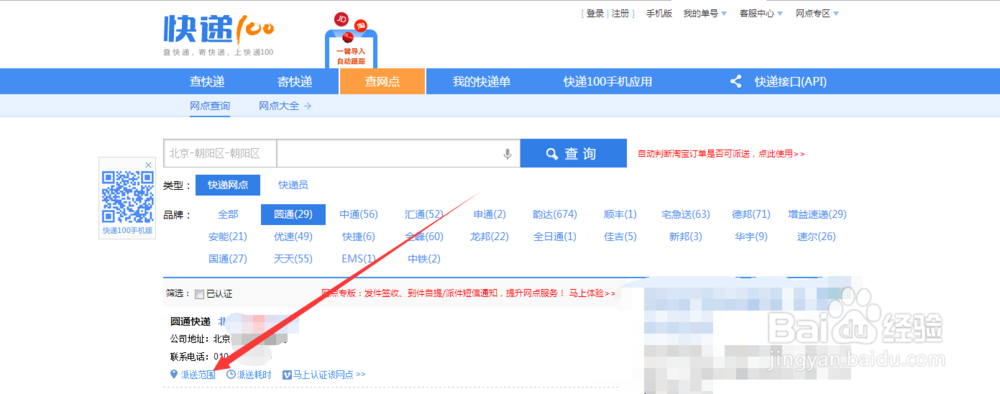This screenshot has width=1000, height=394.
Task: Select brand 宅急送(63)
Action: point(686,214)
